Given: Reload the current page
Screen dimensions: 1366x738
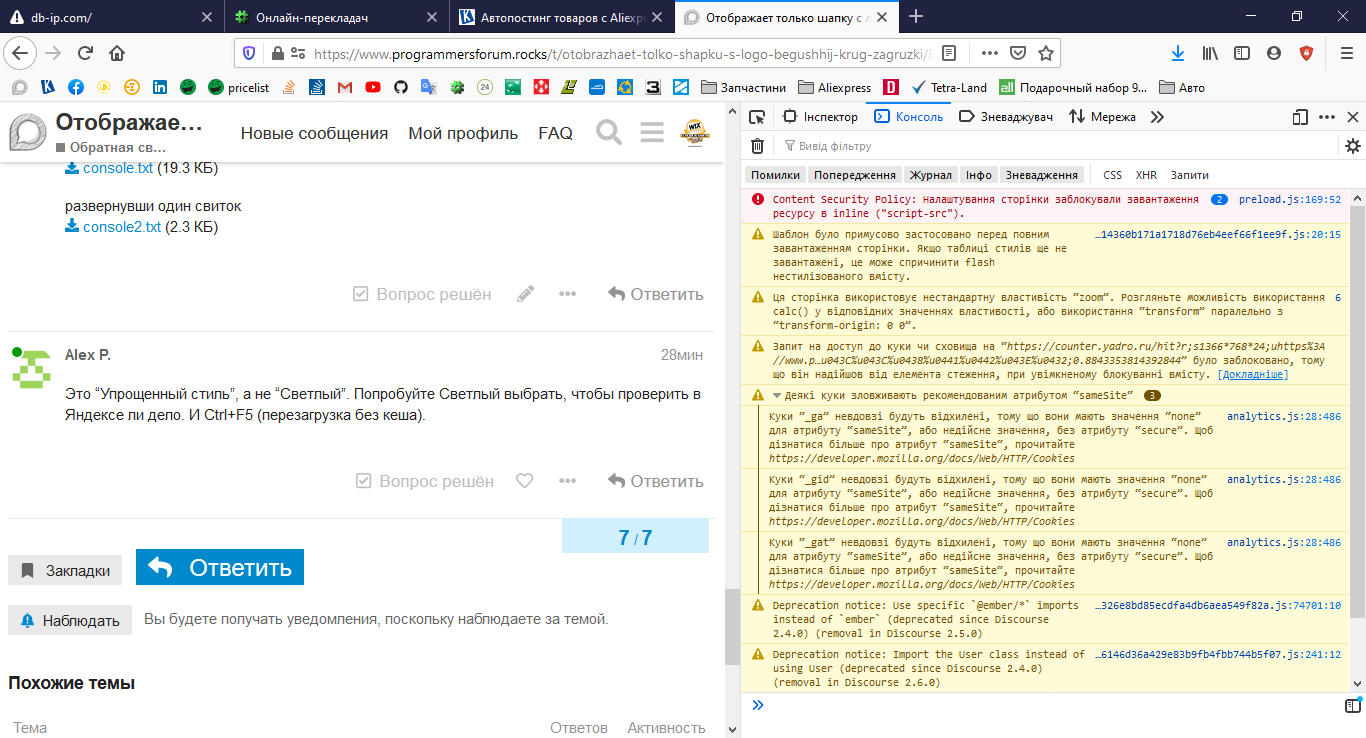Looking at the screenshot, I should click(x=86, y=53).
